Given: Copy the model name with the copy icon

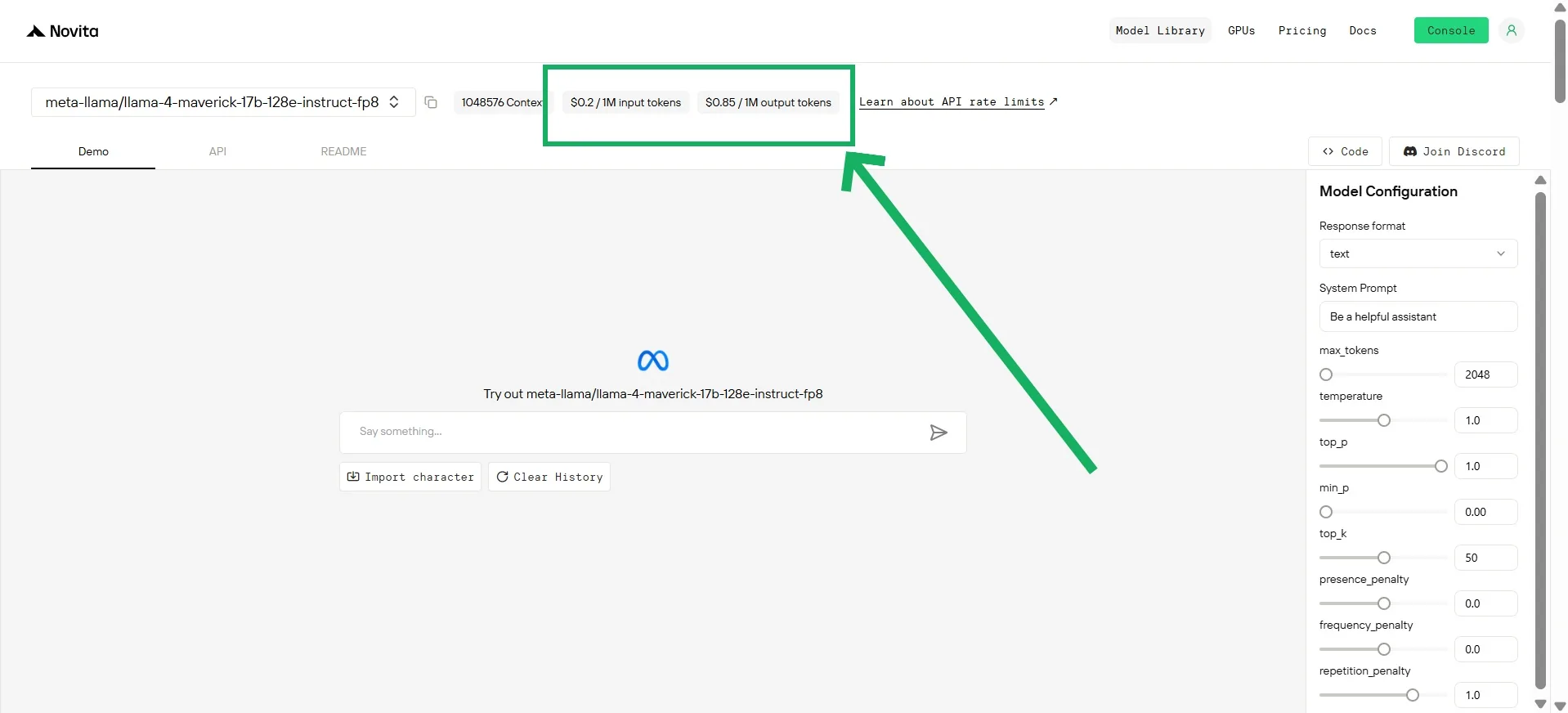Looking at the screenshot, I should 431,102.
